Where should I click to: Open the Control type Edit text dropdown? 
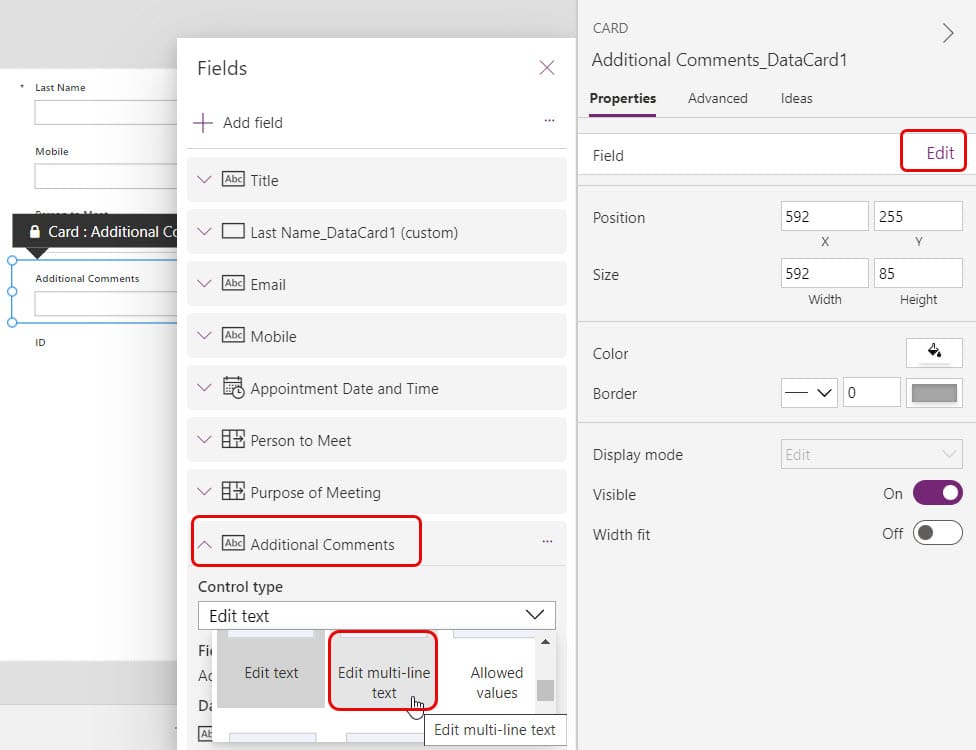tap(377, 616)
